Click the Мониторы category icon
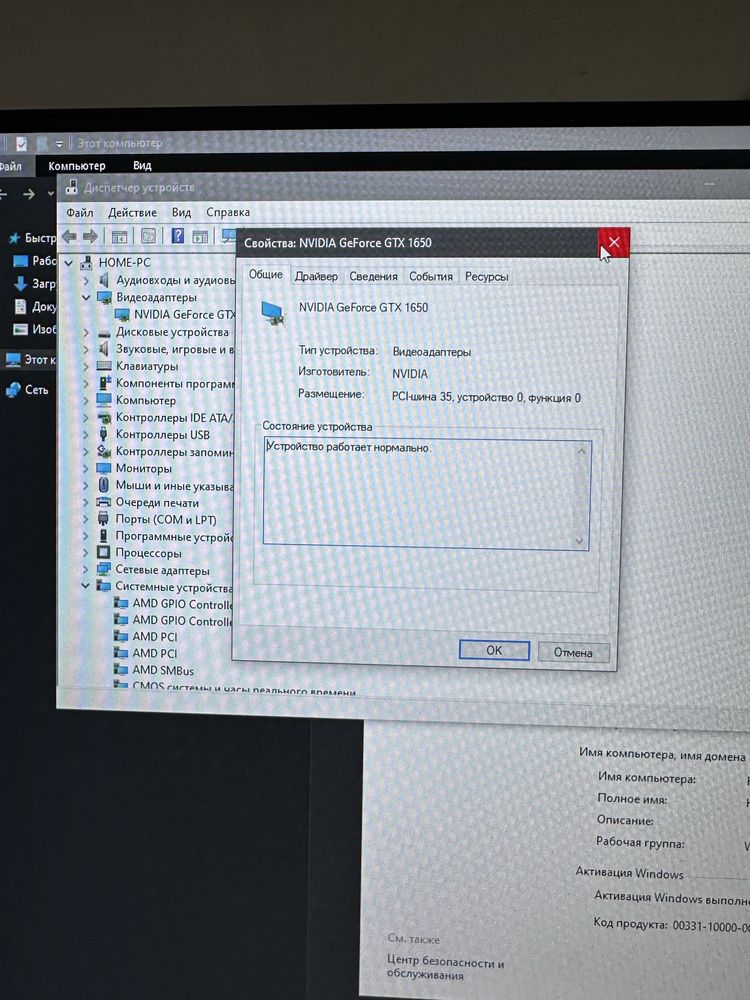 104,468
